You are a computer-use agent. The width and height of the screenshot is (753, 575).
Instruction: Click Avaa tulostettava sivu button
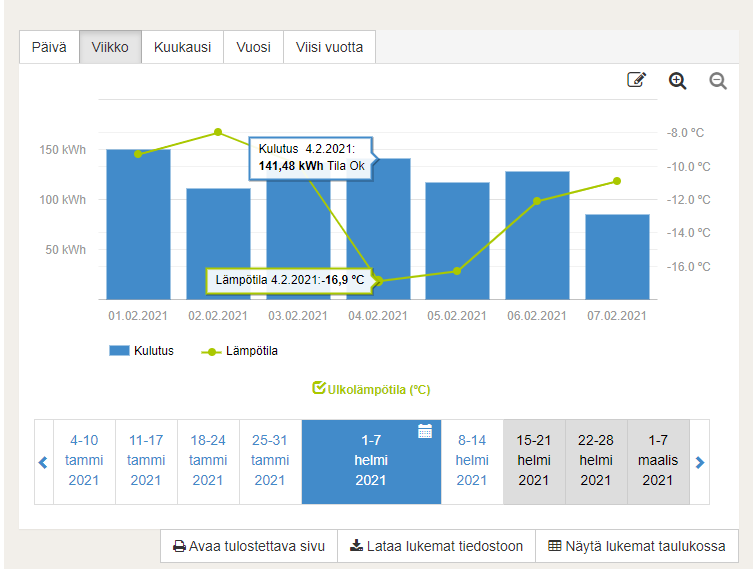coord(249,546)
